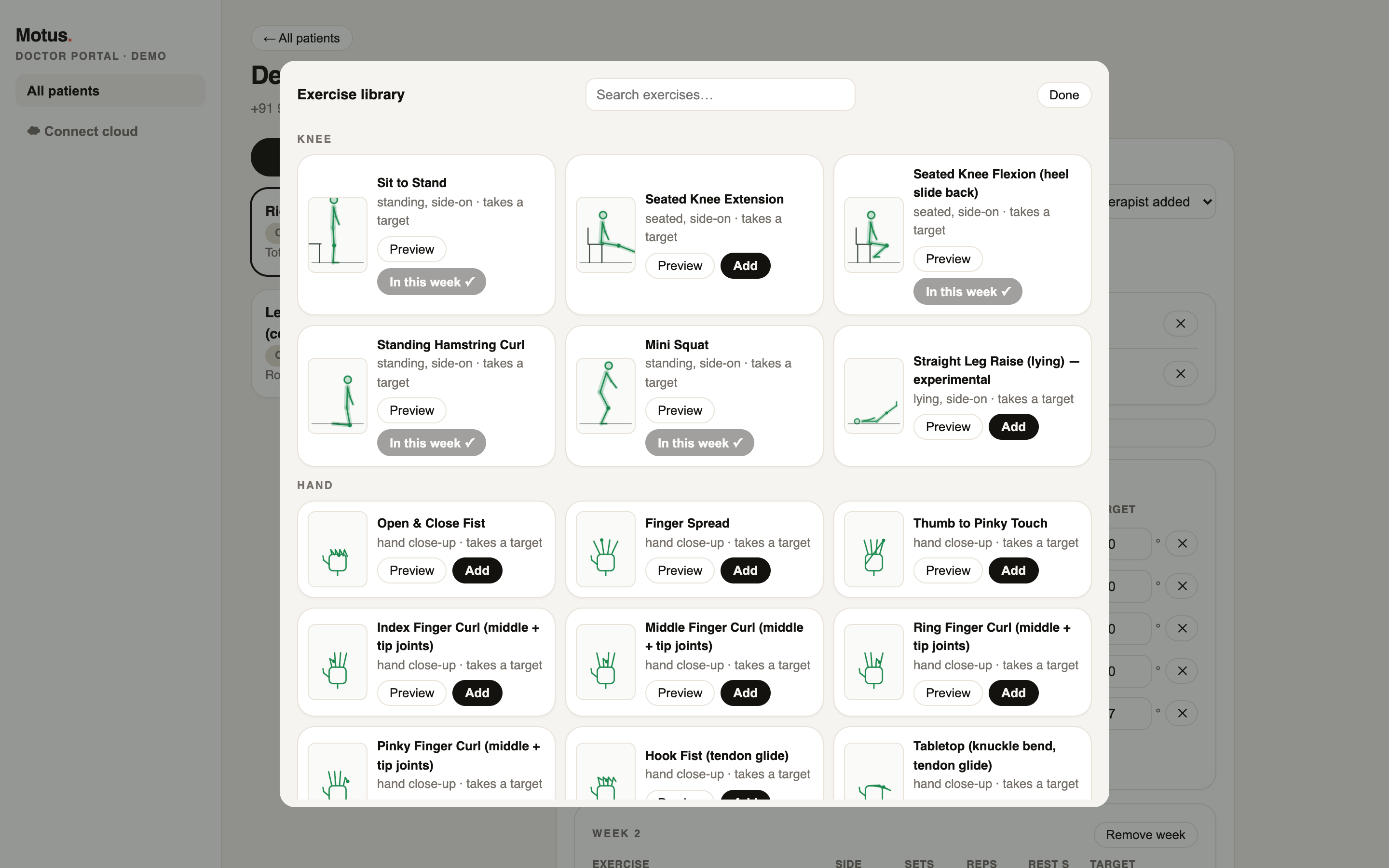Toggle Mini Squat In this week
This screenshot has height=868, width=1389.
click(699, 443)
